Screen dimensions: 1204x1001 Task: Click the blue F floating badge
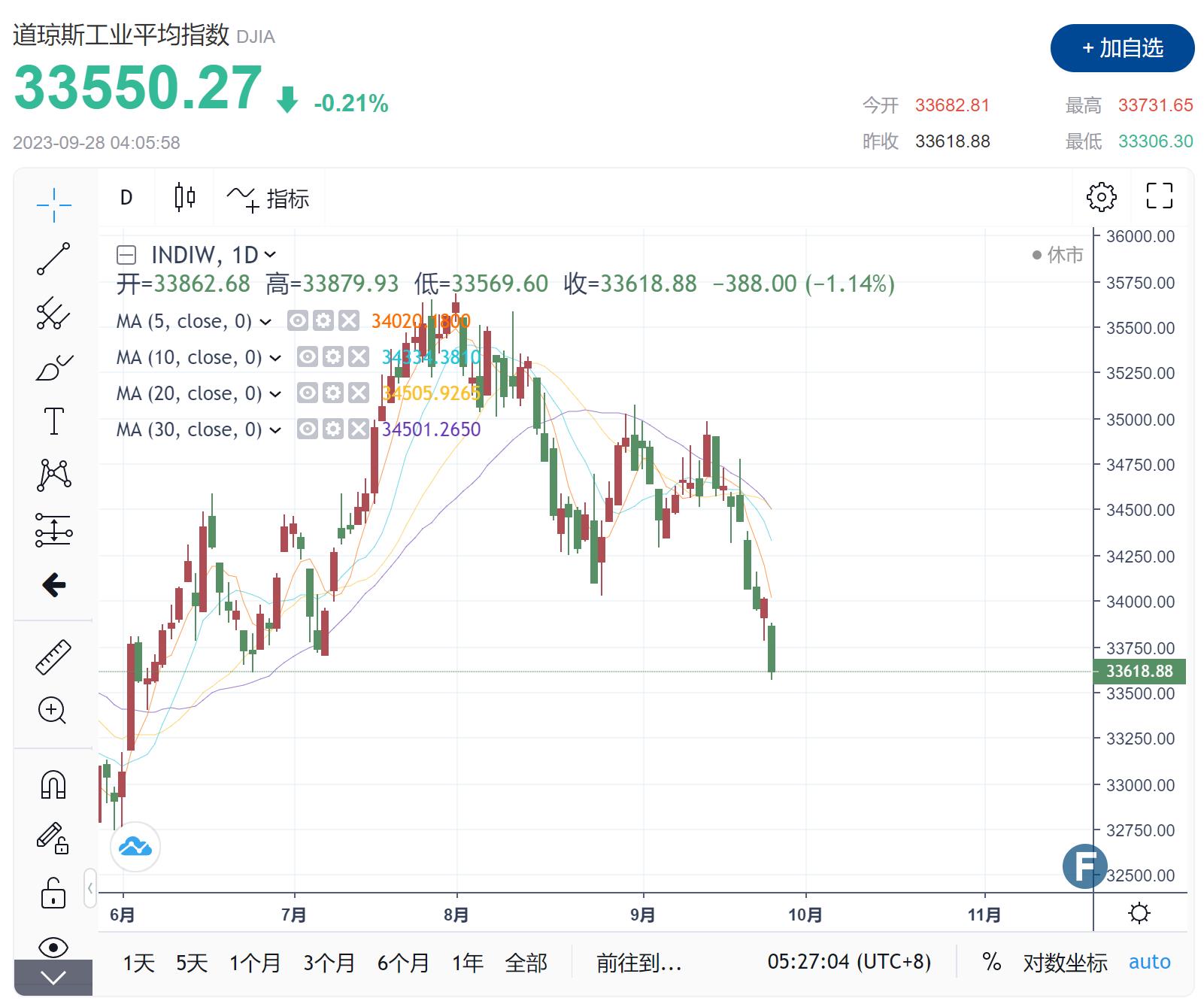[x=1085, y=866]
